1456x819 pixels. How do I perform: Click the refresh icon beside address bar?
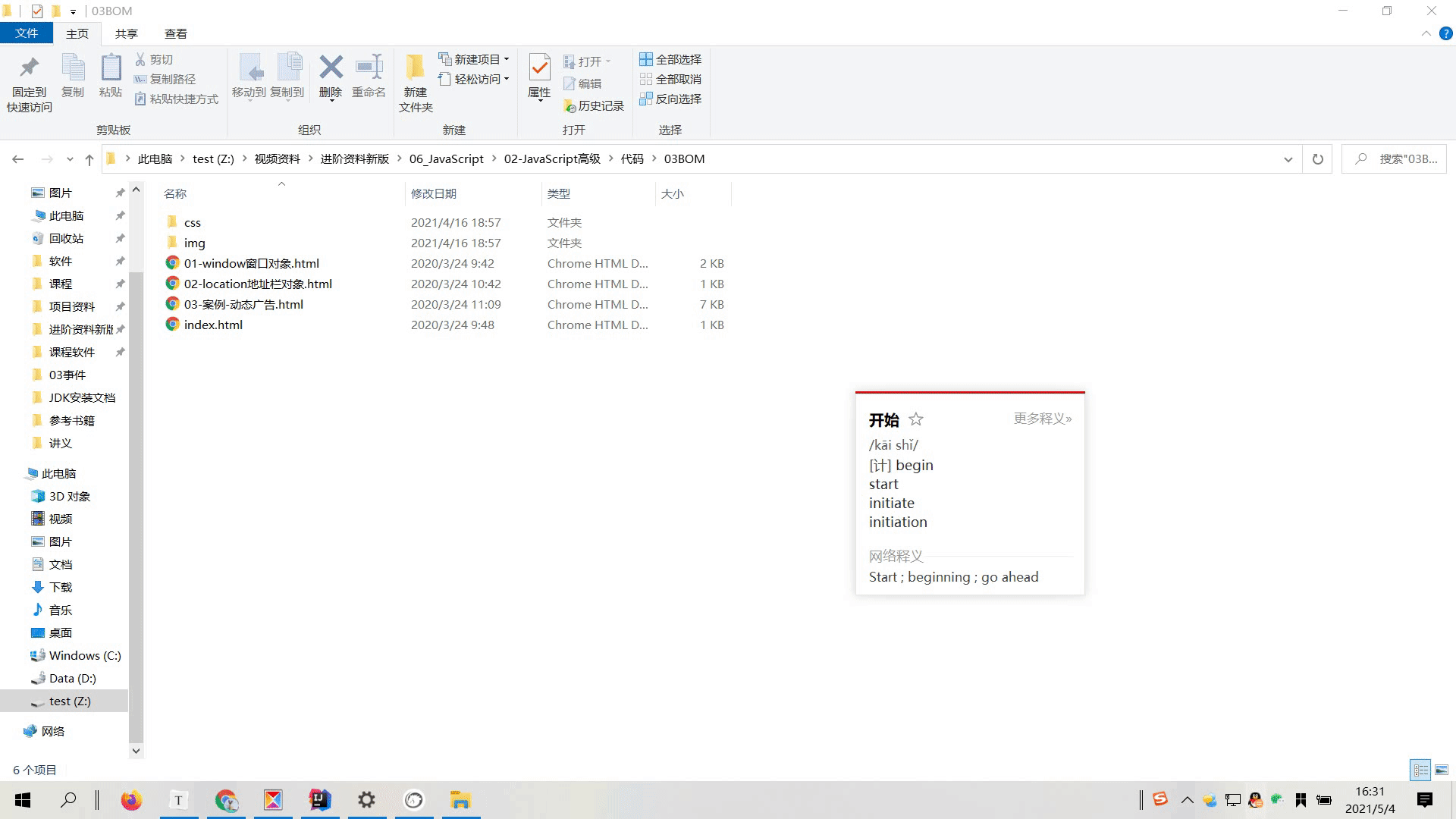tap(1317, 159)
